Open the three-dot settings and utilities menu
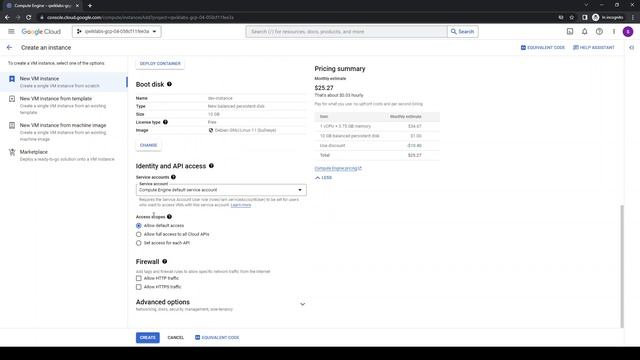640x360 pixels. (x=613, y=31)
